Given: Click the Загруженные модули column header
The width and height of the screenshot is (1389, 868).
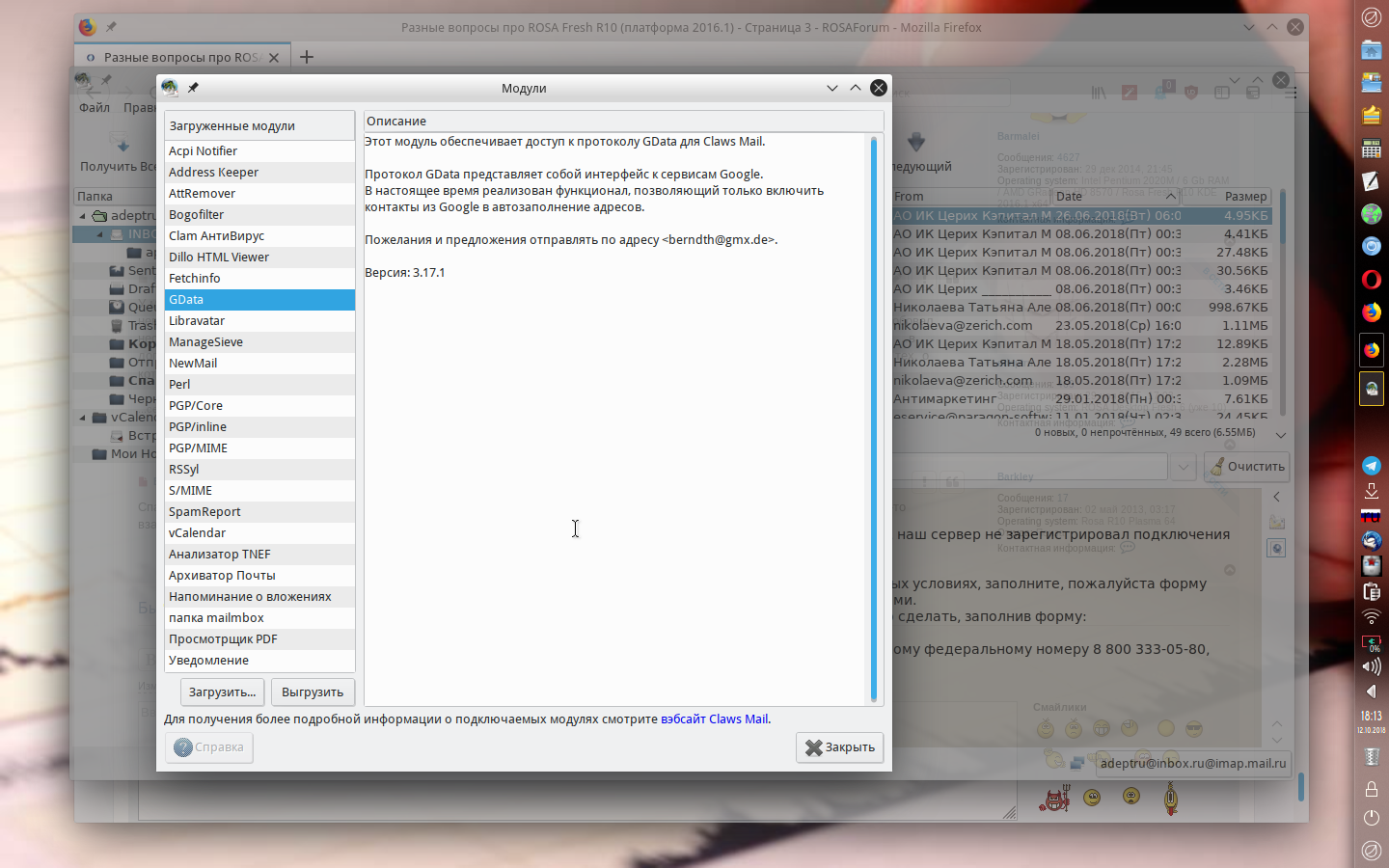Looking at the screenshot, I should tap(259, 125).
